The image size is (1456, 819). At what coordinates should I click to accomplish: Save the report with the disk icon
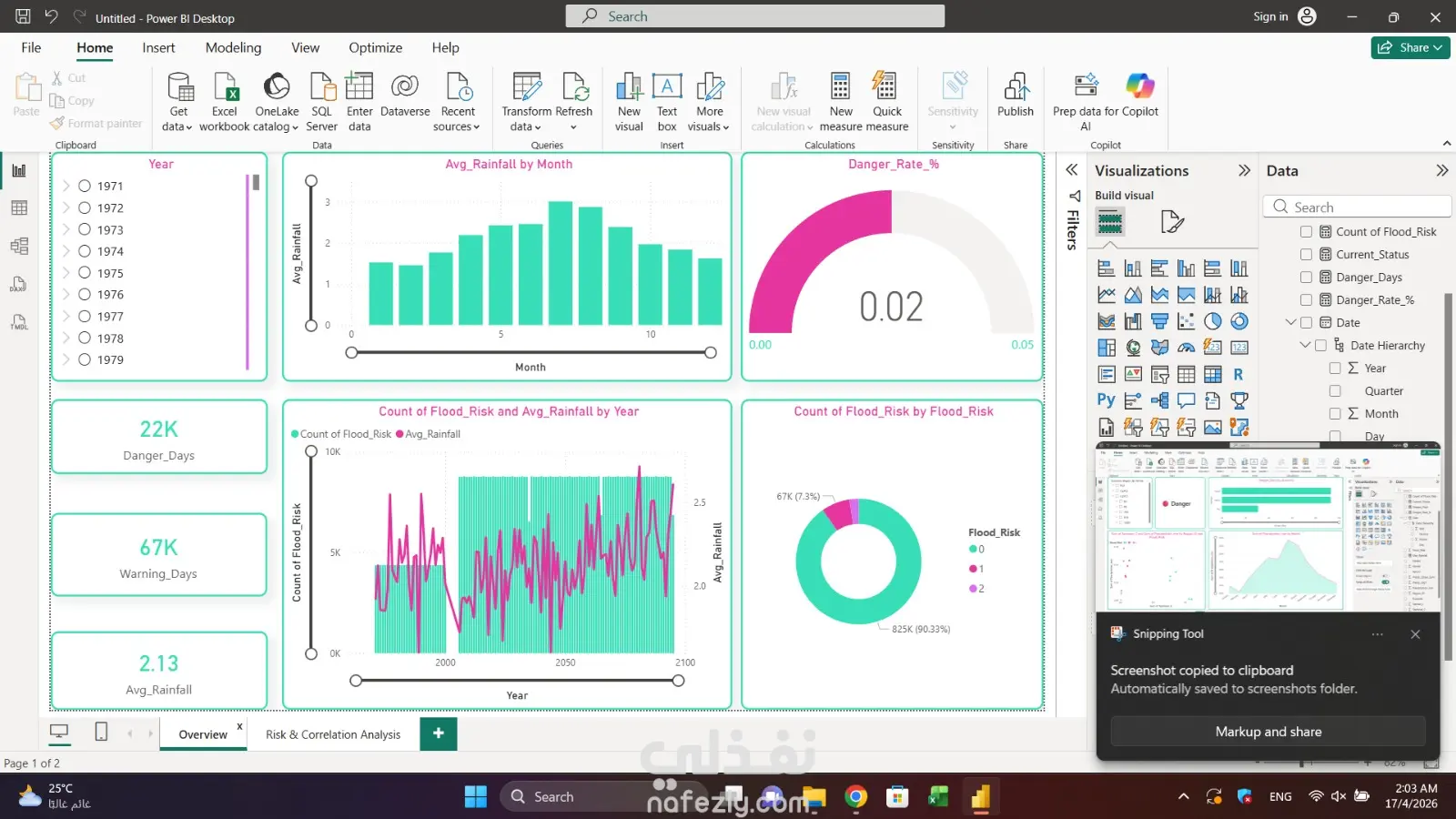(x=23, y=16)
